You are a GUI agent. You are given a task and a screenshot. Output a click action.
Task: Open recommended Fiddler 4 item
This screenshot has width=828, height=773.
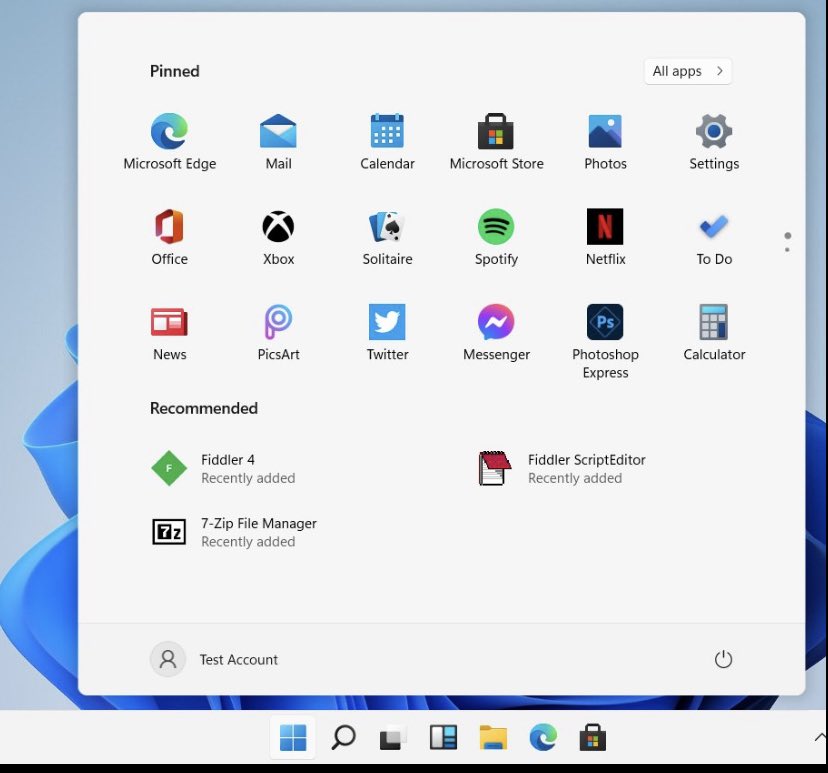click(223, 468)
